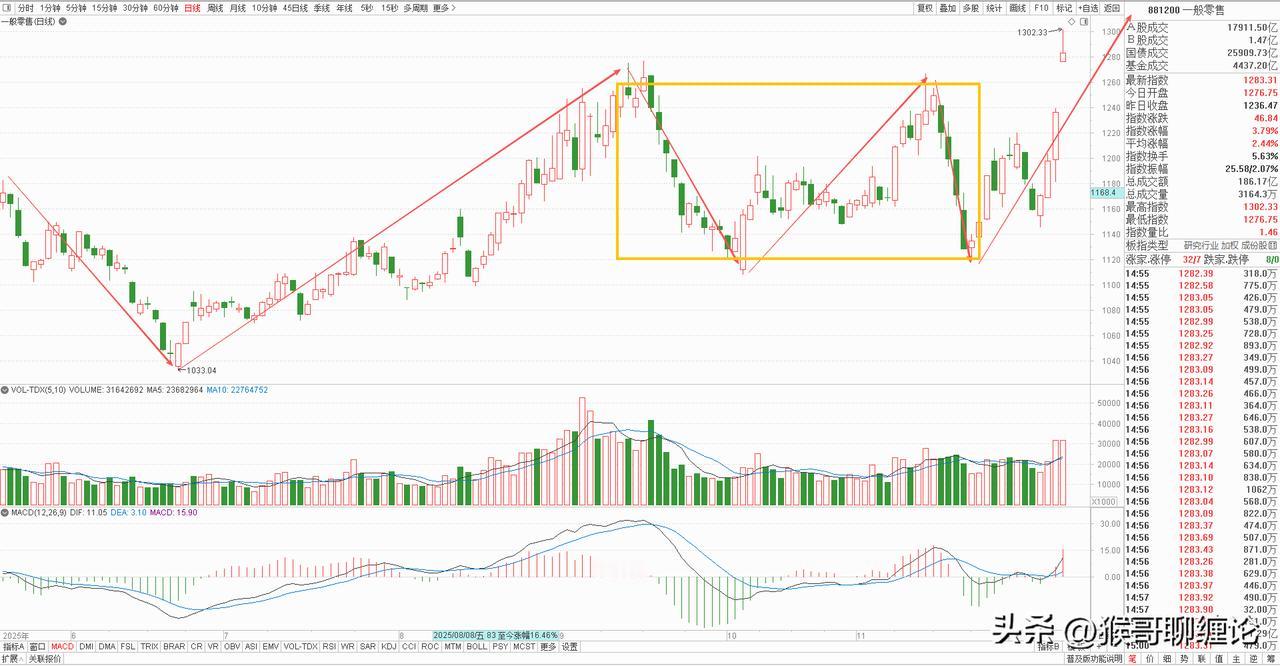Select the 5秒 period
Screen dimensions: 1280x666
(x=367, y=8)
